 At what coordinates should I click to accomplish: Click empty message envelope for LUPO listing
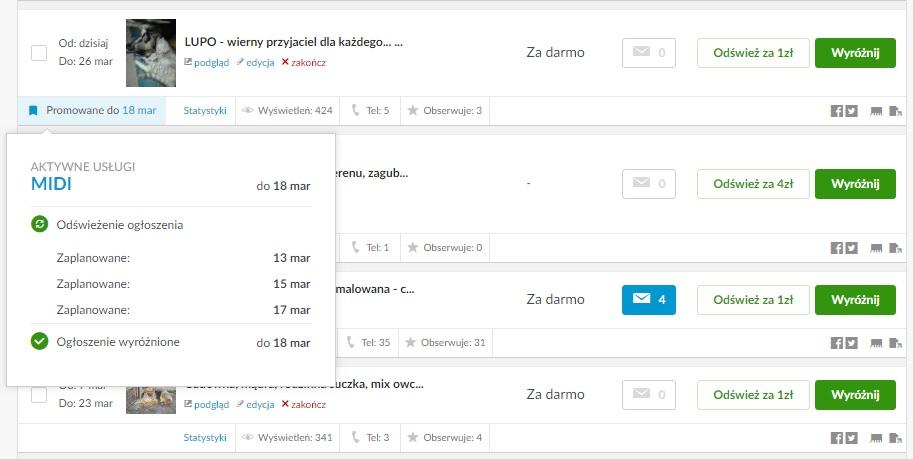point(649,52)
